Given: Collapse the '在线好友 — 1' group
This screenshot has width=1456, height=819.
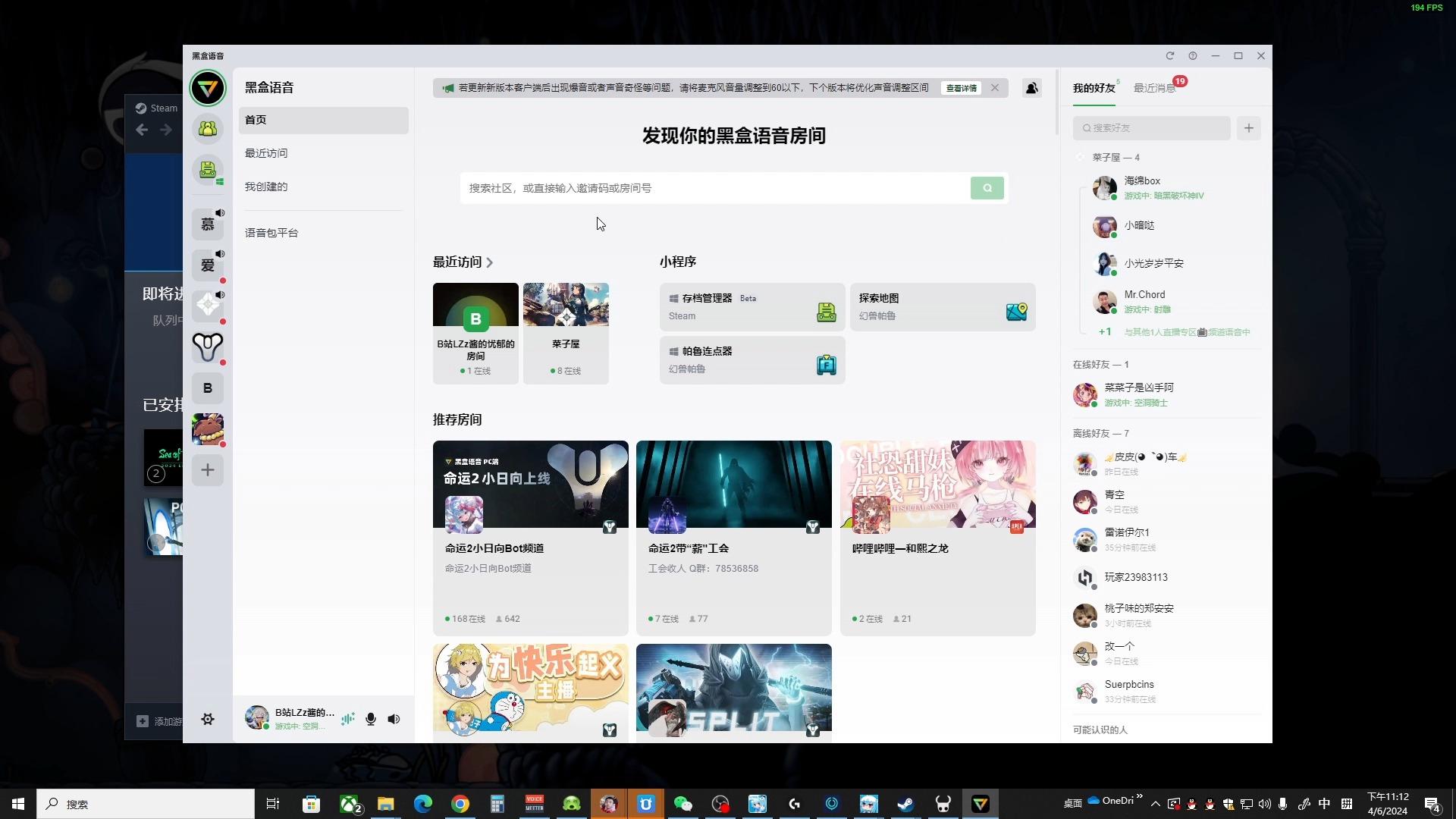Looking at the screenshot, I should 1101,365.
